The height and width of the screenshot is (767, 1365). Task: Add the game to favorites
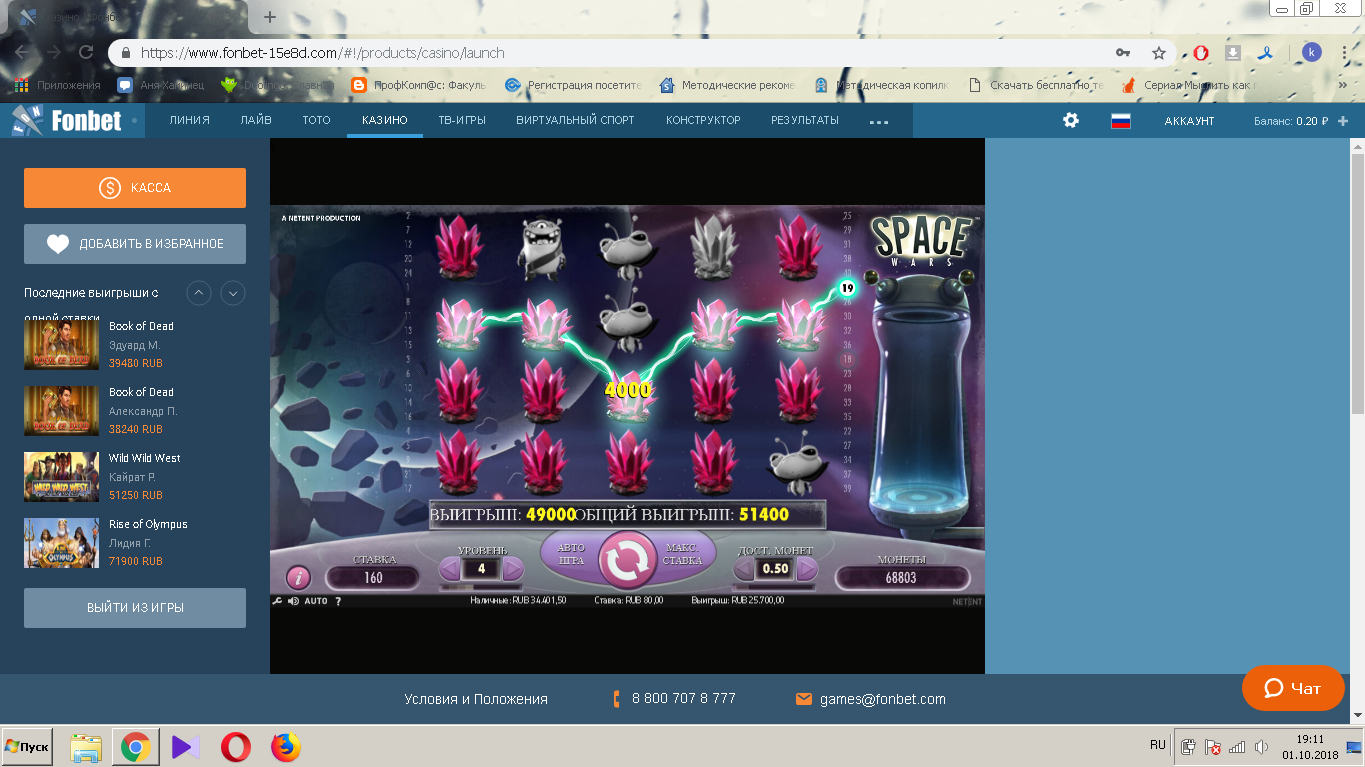coord(135,244)
